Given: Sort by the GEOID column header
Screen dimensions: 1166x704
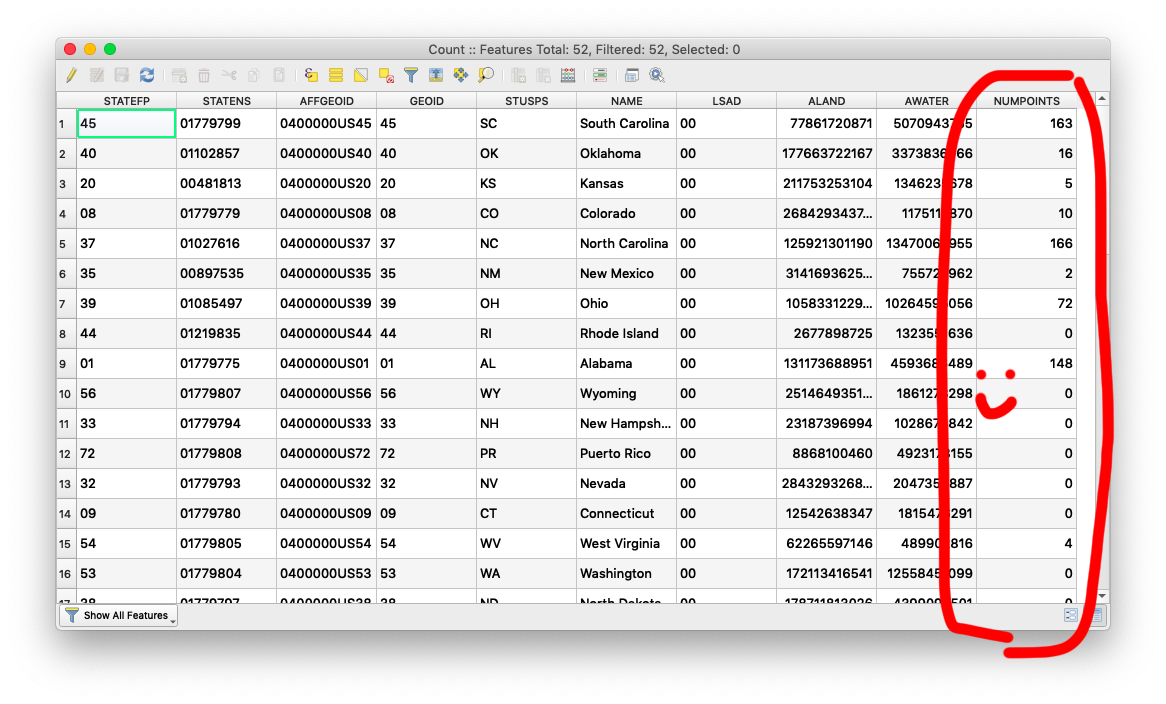Looking at the screenshot, I should pos(427,100).
